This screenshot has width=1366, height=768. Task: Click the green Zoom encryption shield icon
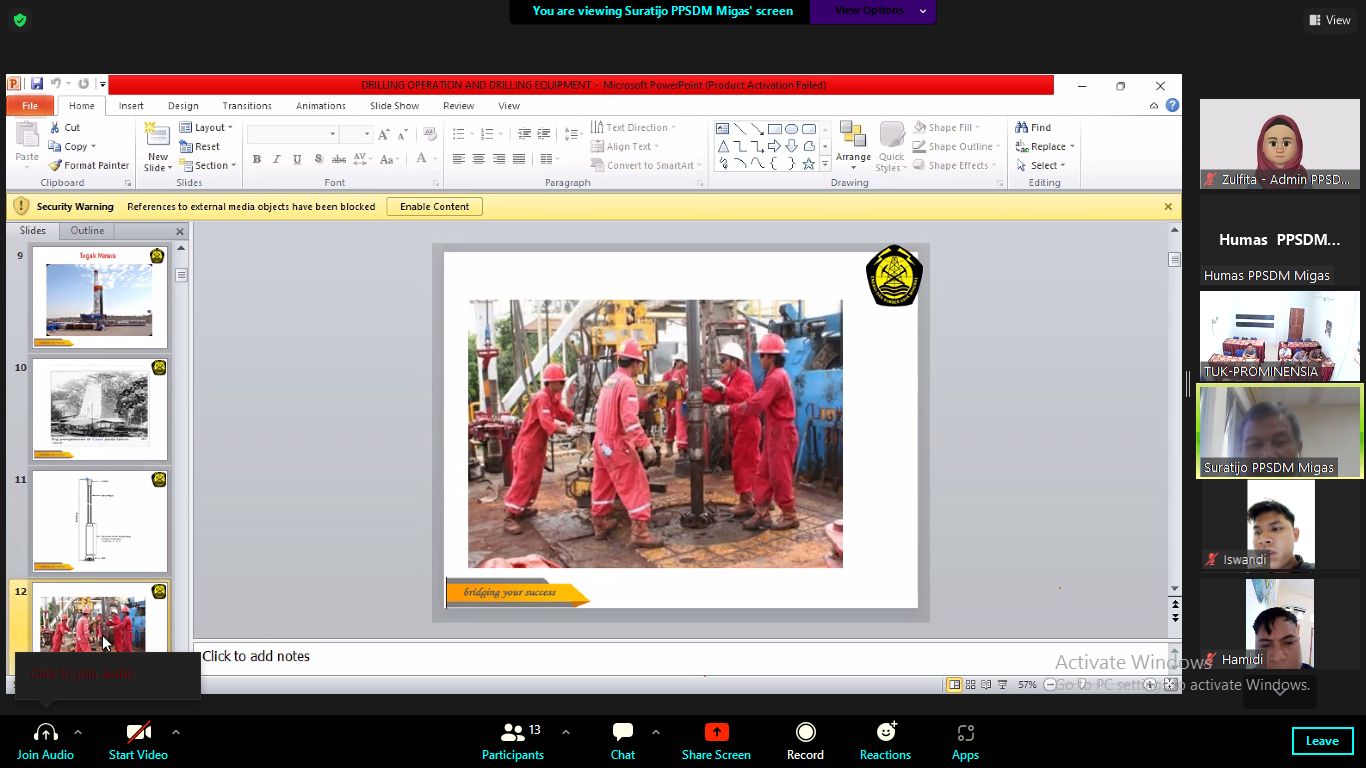click(20, 20)
